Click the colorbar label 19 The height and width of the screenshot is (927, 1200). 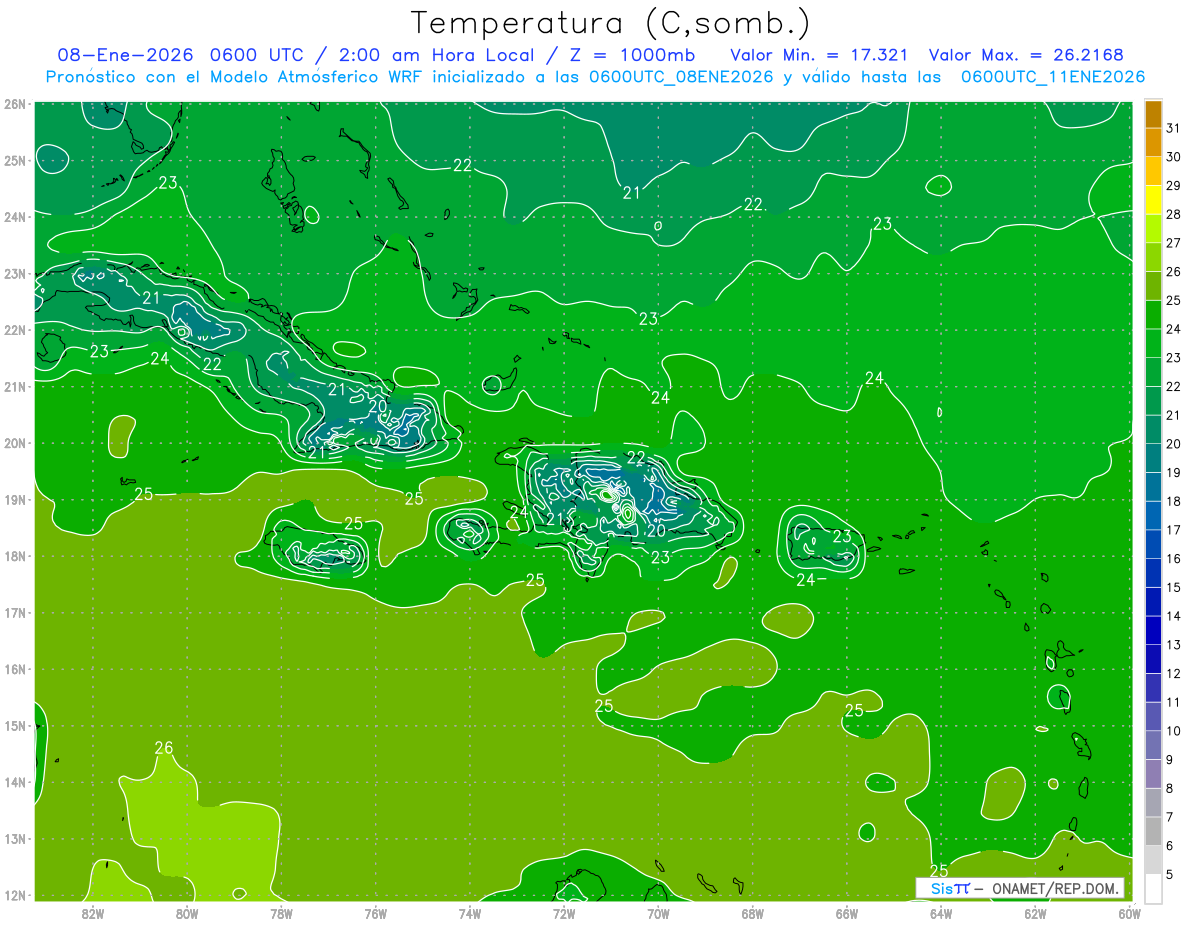[1174, 473]
